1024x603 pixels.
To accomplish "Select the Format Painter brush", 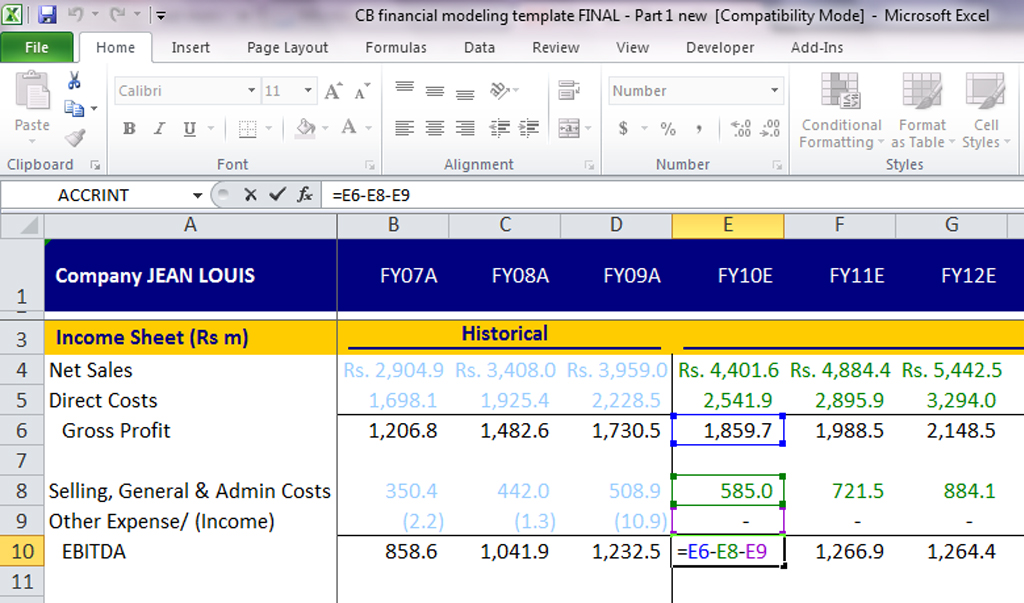I will (74, 138).
